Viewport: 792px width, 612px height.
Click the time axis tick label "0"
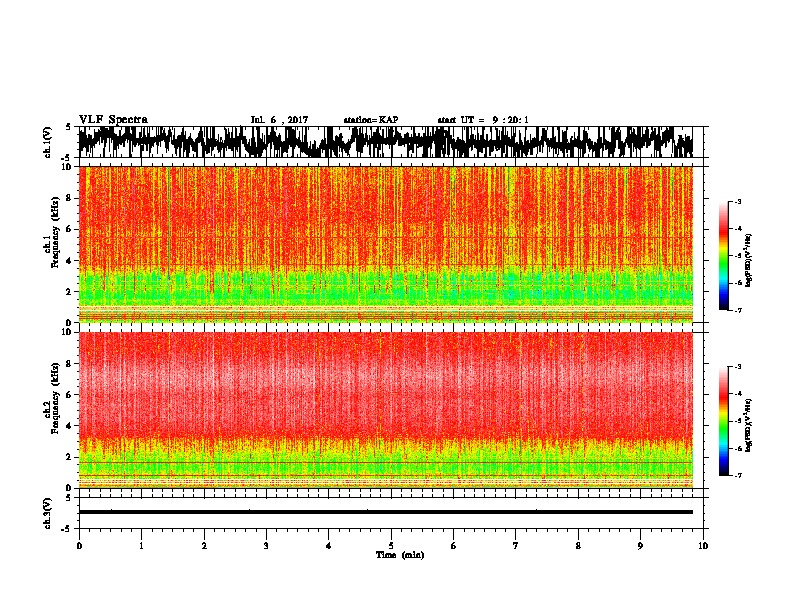pos(79,546)
